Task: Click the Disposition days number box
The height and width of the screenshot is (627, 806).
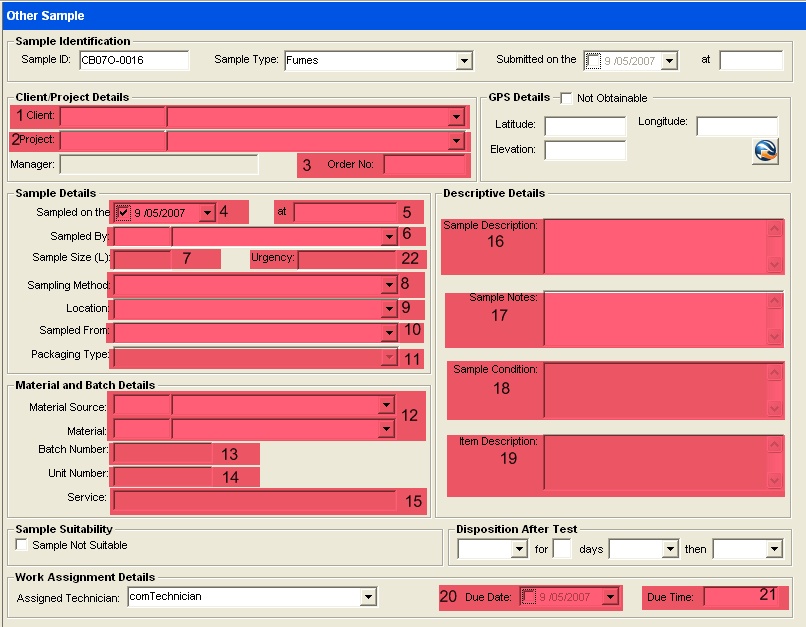Action: point(562,549)
